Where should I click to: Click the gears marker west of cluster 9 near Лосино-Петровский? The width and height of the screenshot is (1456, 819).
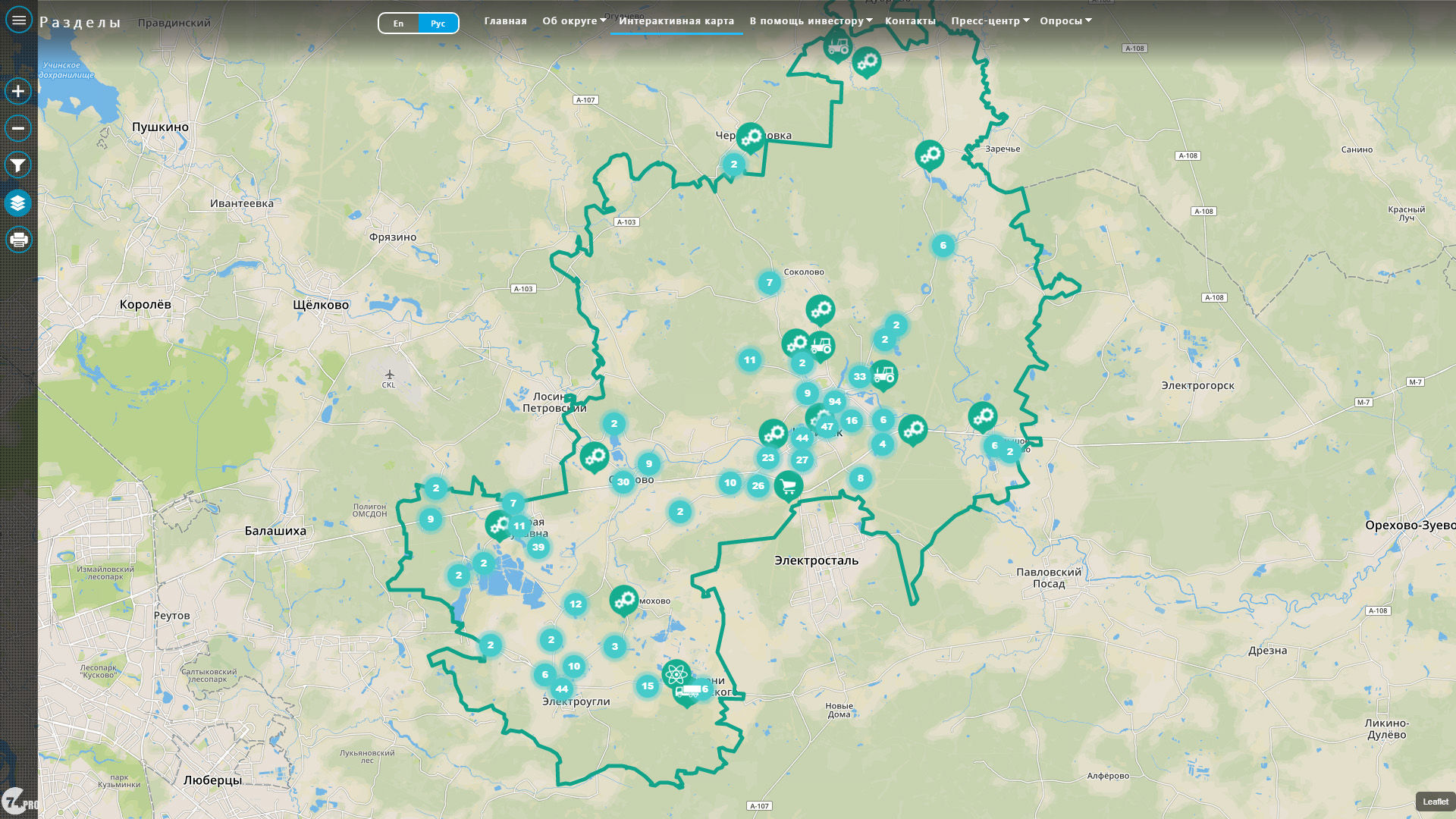coord(595,457)
